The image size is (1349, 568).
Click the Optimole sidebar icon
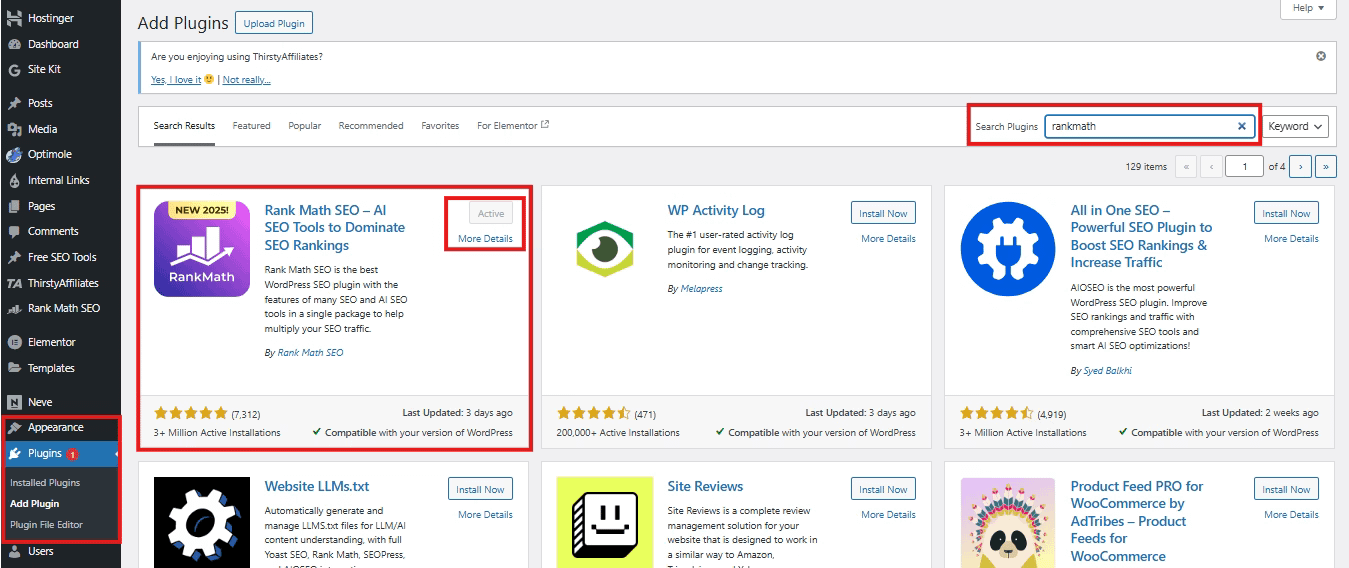point(14,155)
